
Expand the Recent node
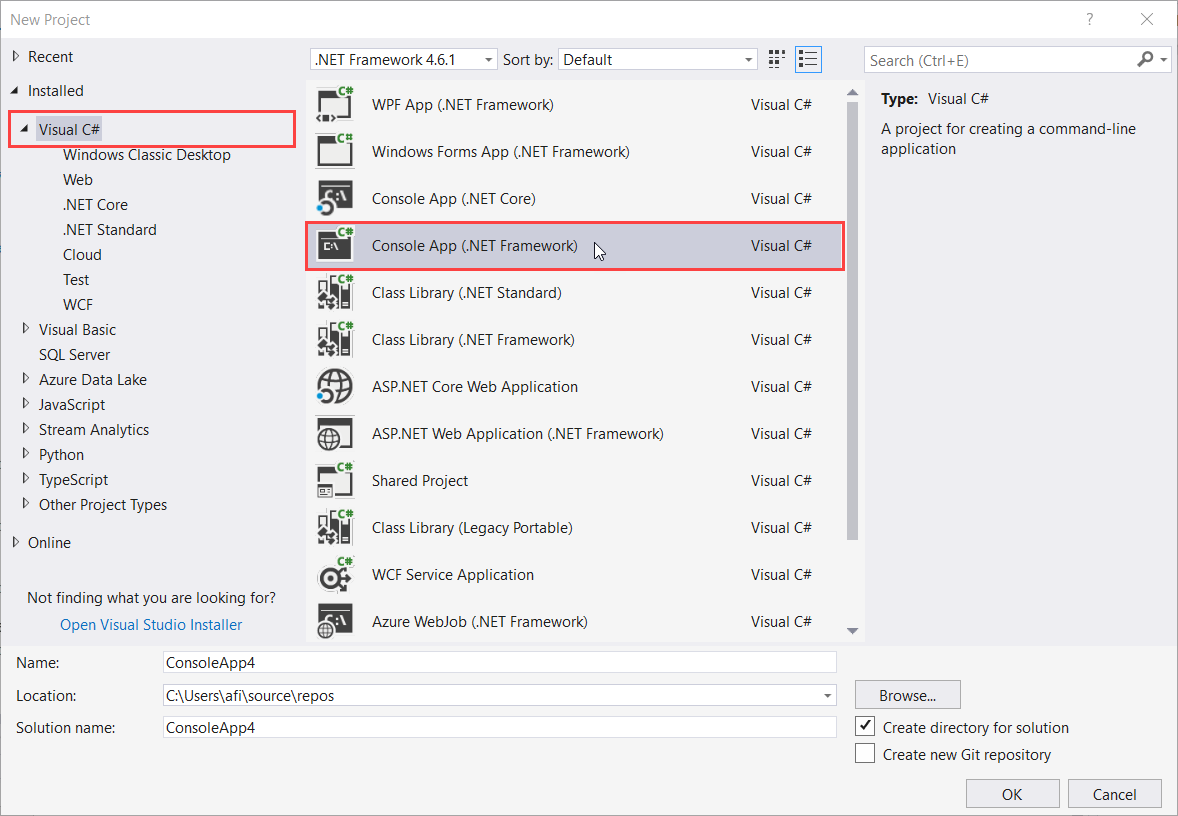click(x=16, y=56)
